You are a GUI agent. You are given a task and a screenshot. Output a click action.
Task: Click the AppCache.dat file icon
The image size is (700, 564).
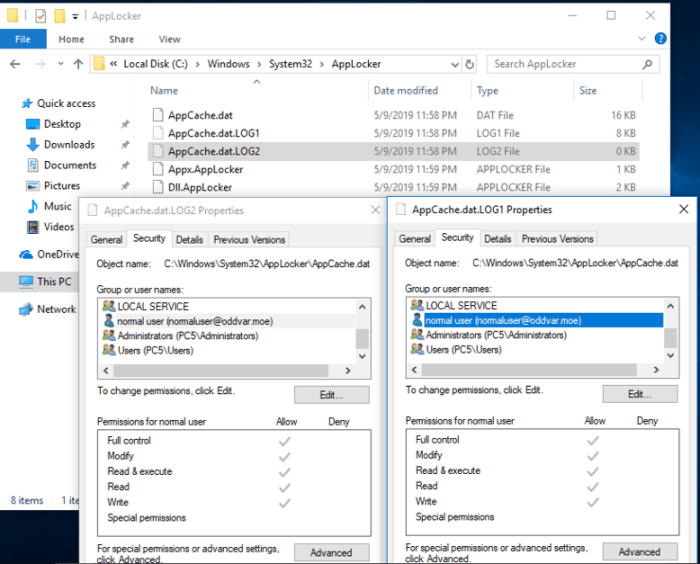point(157,115)
